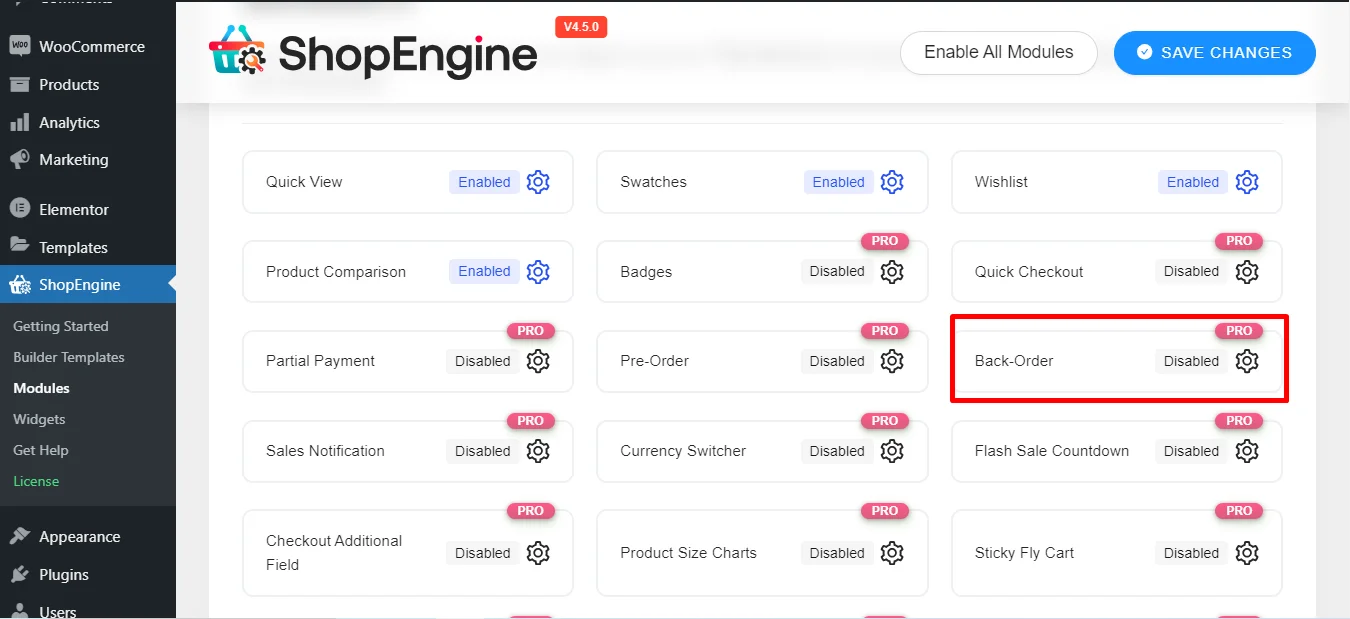Open Flash Sale Countdown settings gear
The width and height of the screenshot is (1350, 619).
1246,451
